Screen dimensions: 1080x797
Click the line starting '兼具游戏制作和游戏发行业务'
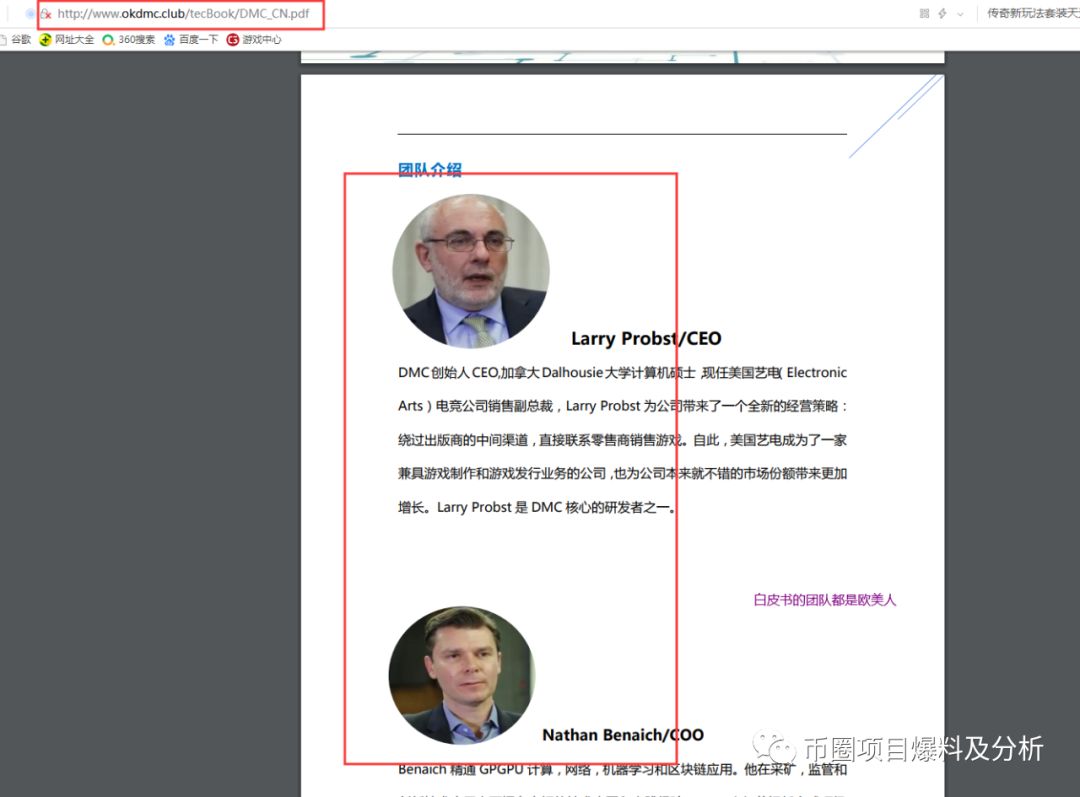point(623,474)
